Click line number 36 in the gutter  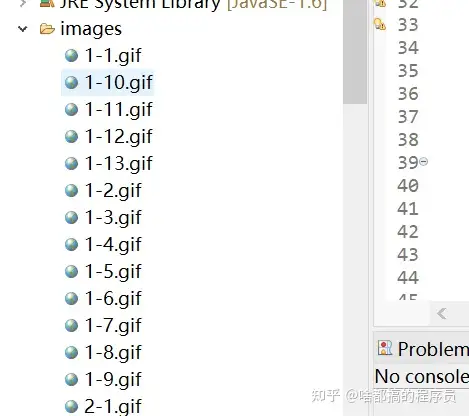coord(408,94)
